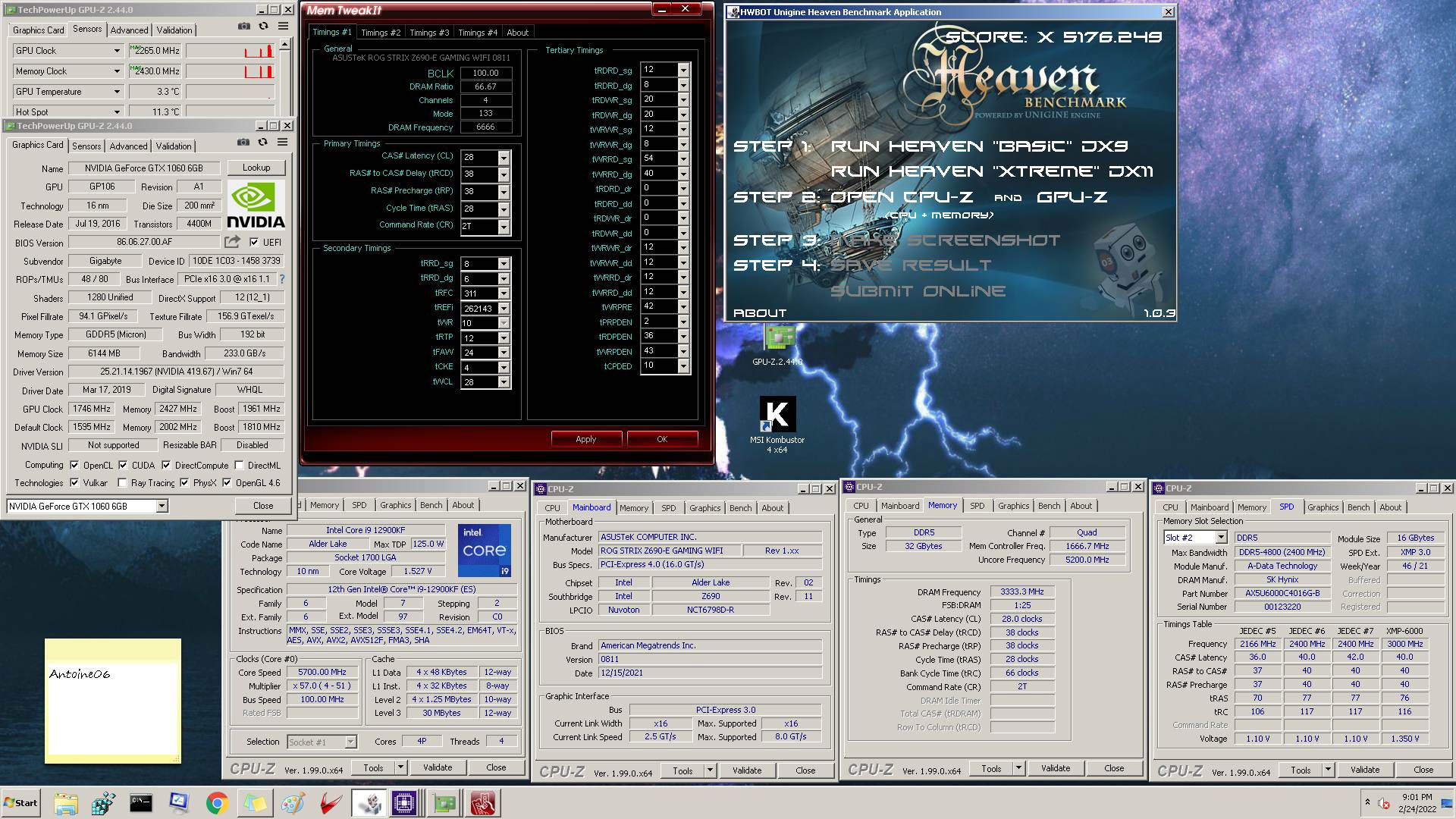1456x819 pixels.
Task: Click Lookup button in GPU-Z
Action: pyautogui.click(x=256, y=168)
